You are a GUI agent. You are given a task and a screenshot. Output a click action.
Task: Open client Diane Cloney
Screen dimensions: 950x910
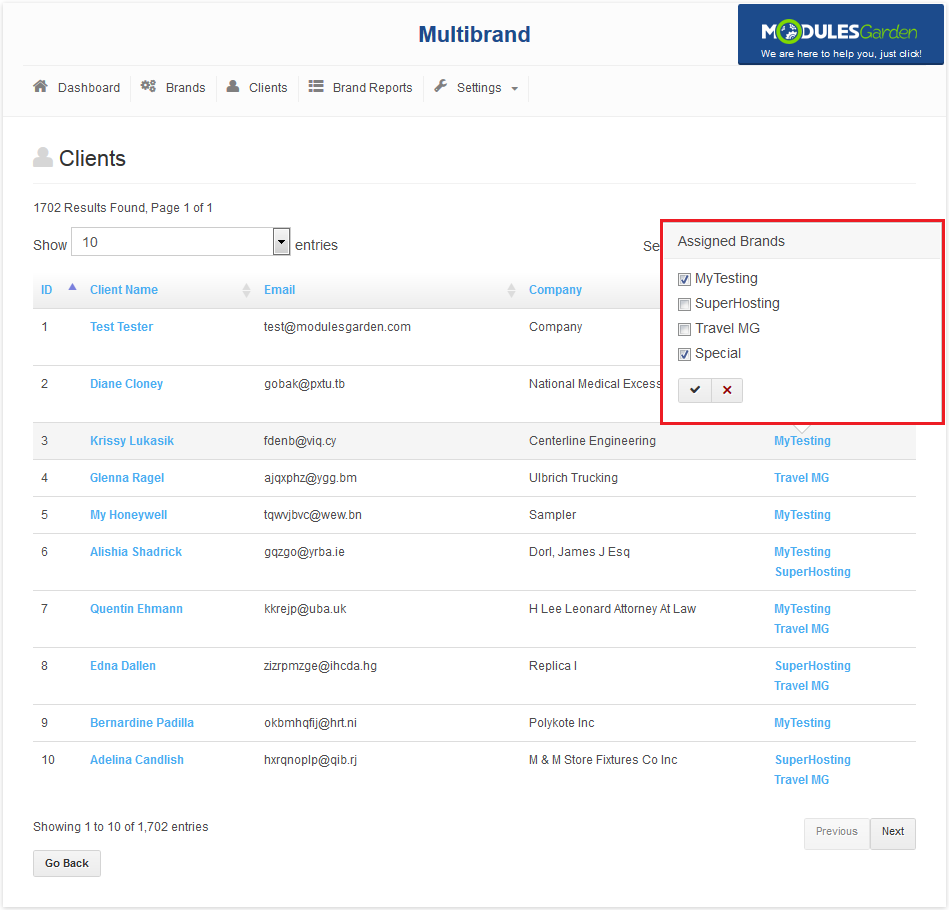tap(126, 384)
